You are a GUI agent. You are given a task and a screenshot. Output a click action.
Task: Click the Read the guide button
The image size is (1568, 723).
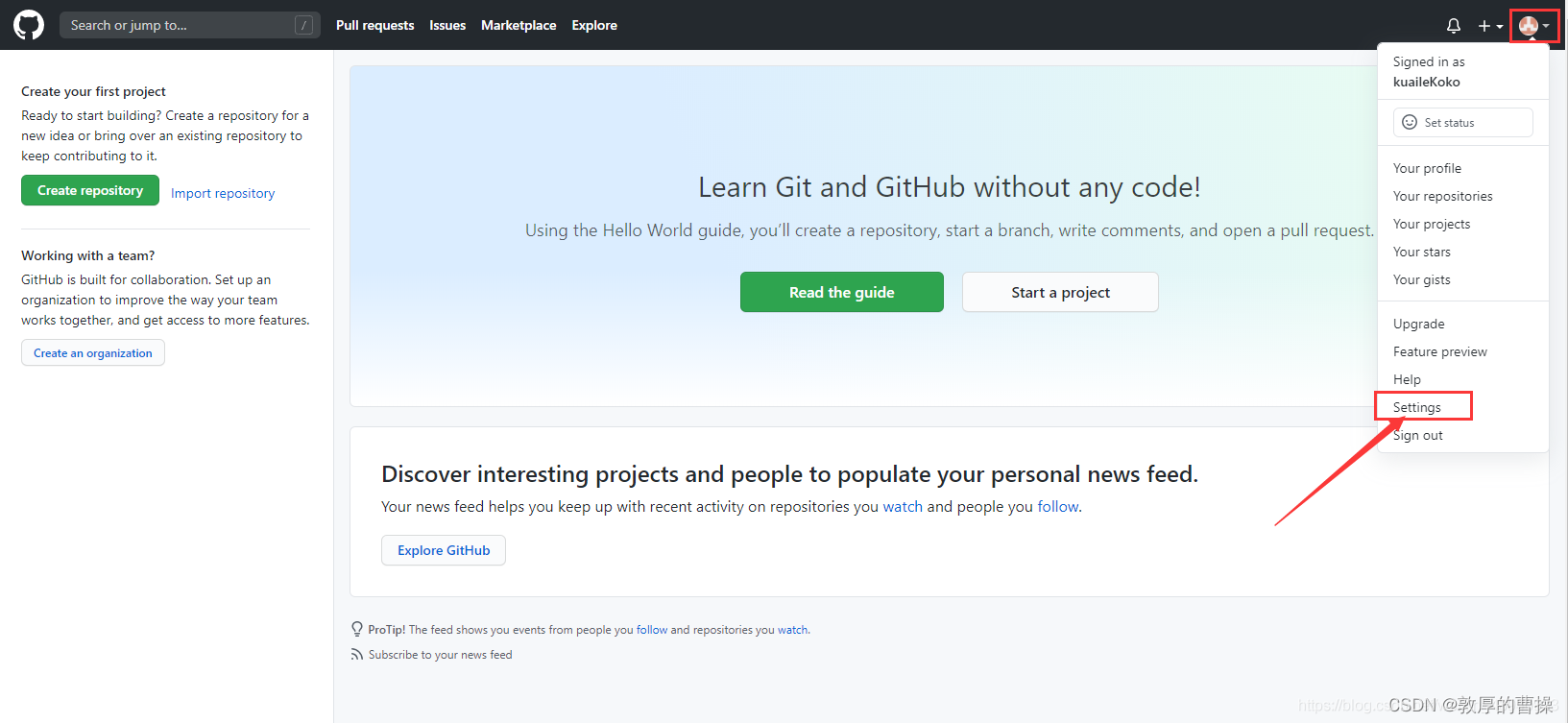[842, 292]
